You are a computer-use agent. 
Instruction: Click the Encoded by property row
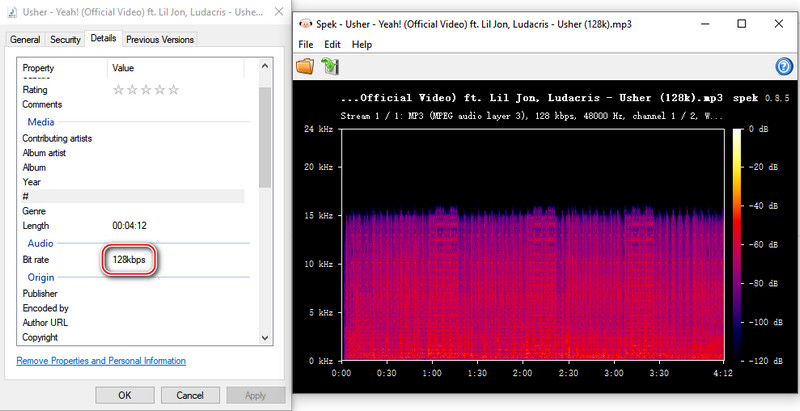132,308
